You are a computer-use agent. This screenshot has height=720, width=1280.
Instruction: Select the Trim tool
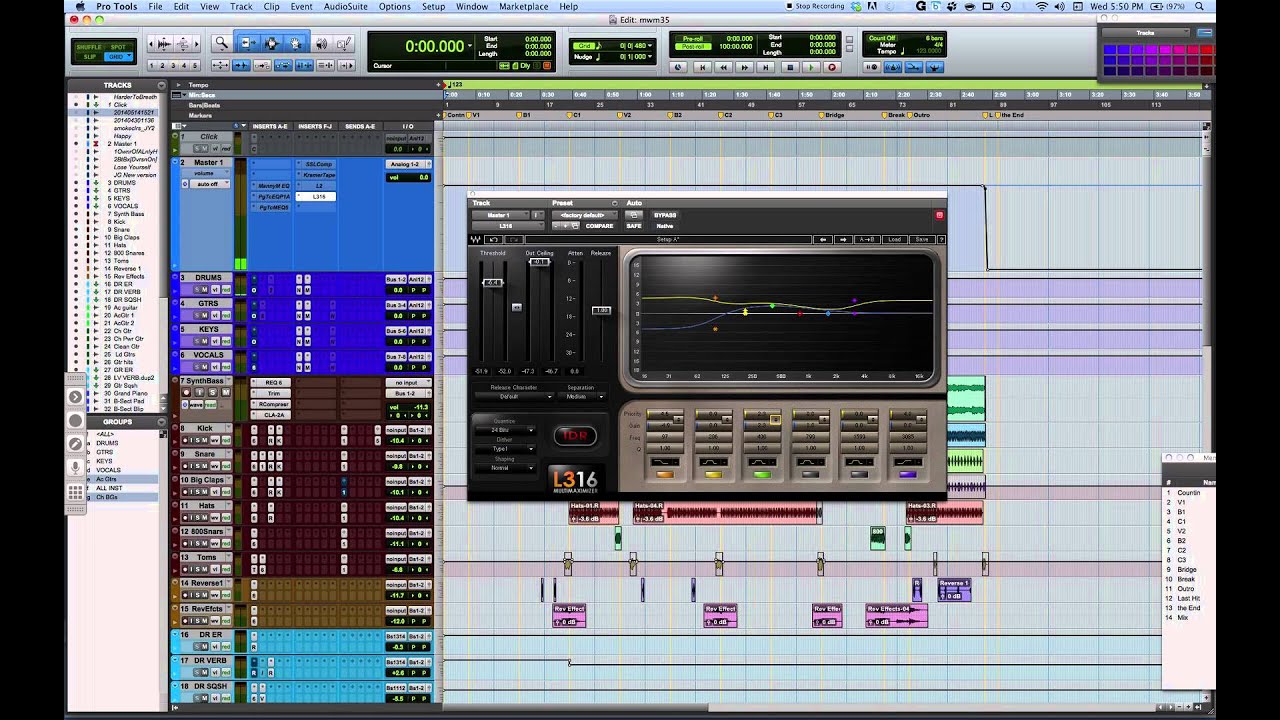pos(247,44)
